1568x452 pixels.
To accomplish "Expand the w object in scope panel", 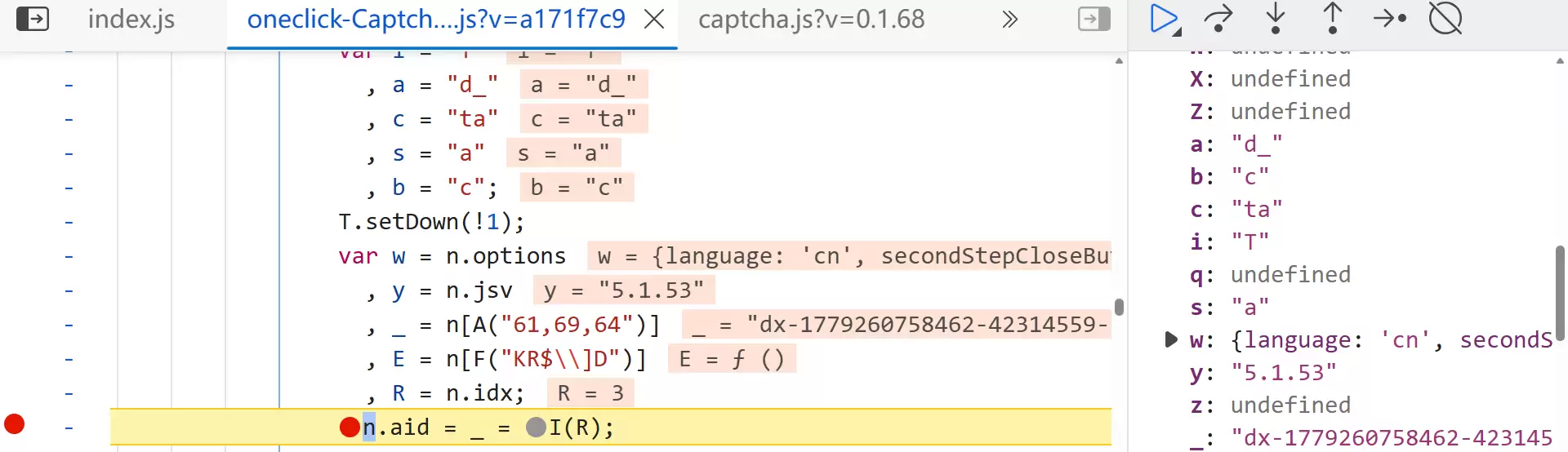I will coord(1171,339).
